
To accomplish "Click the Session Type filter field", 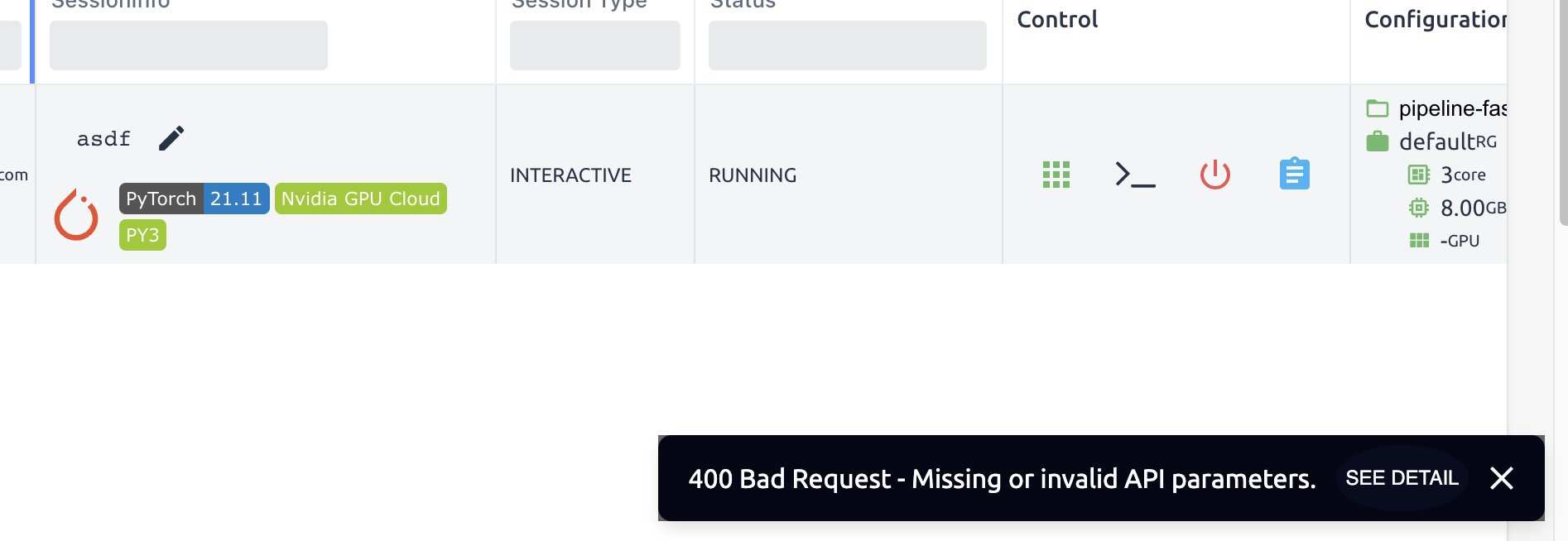I will pyautogui.click(x=594, y=45).
